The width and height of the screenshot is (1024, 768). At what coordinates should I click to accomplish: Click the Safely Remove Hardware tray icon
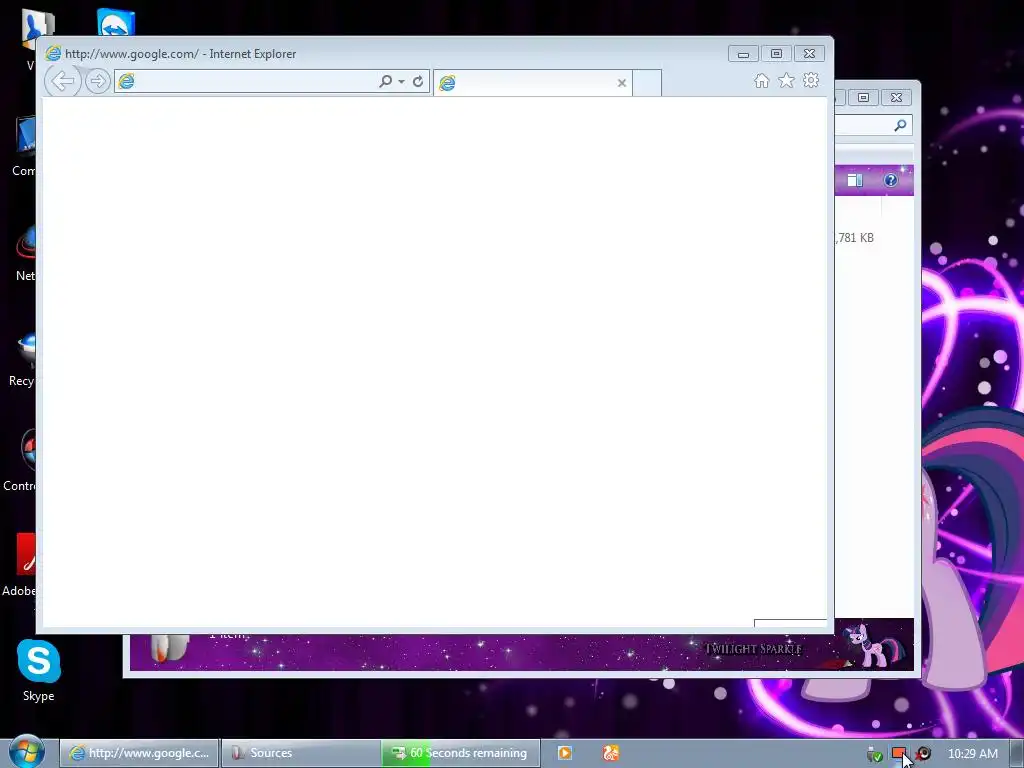coord(874,754)
